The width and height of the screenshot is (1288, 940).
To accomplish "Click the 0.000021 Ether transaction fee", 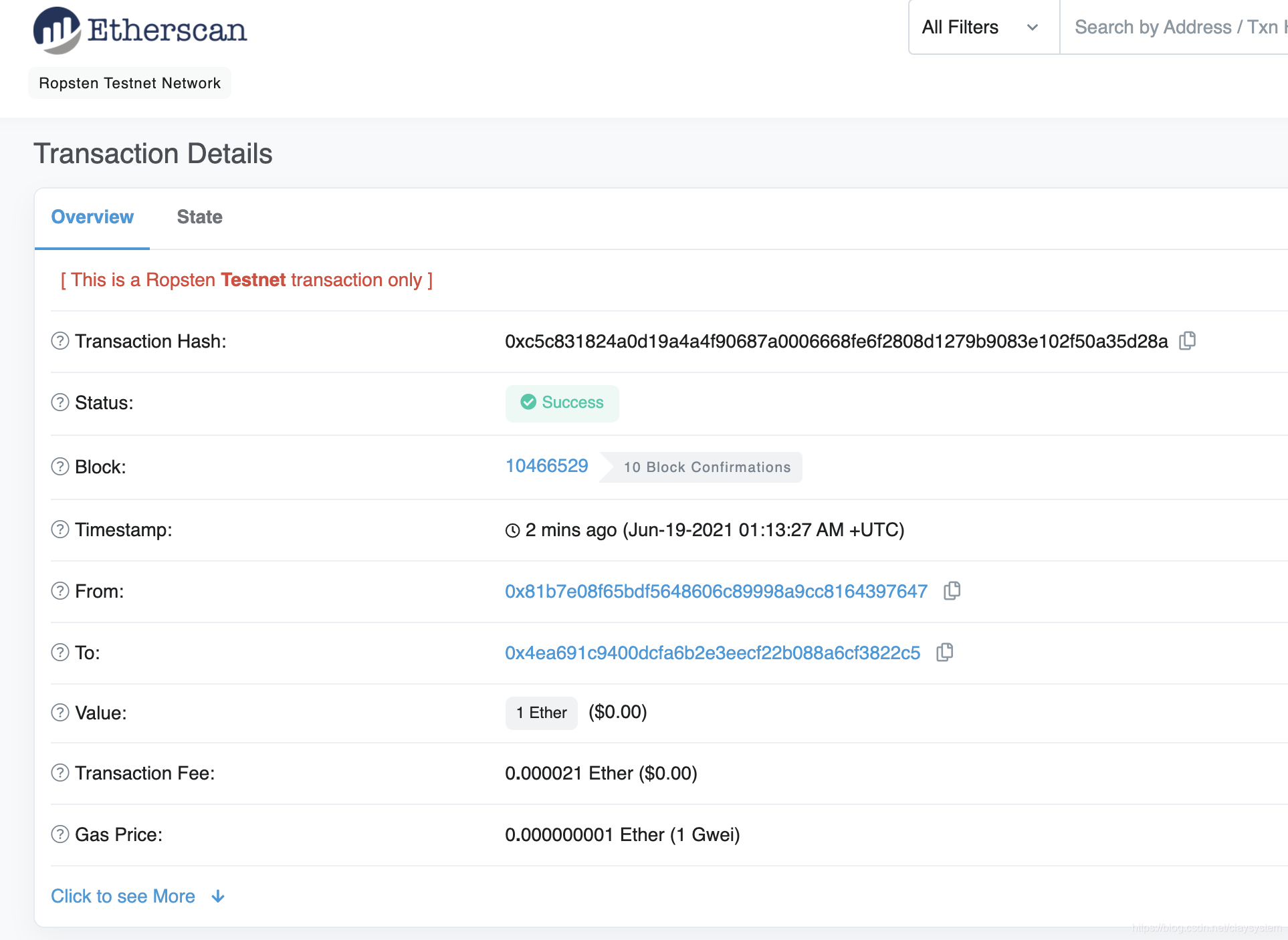I will (601, 773).
